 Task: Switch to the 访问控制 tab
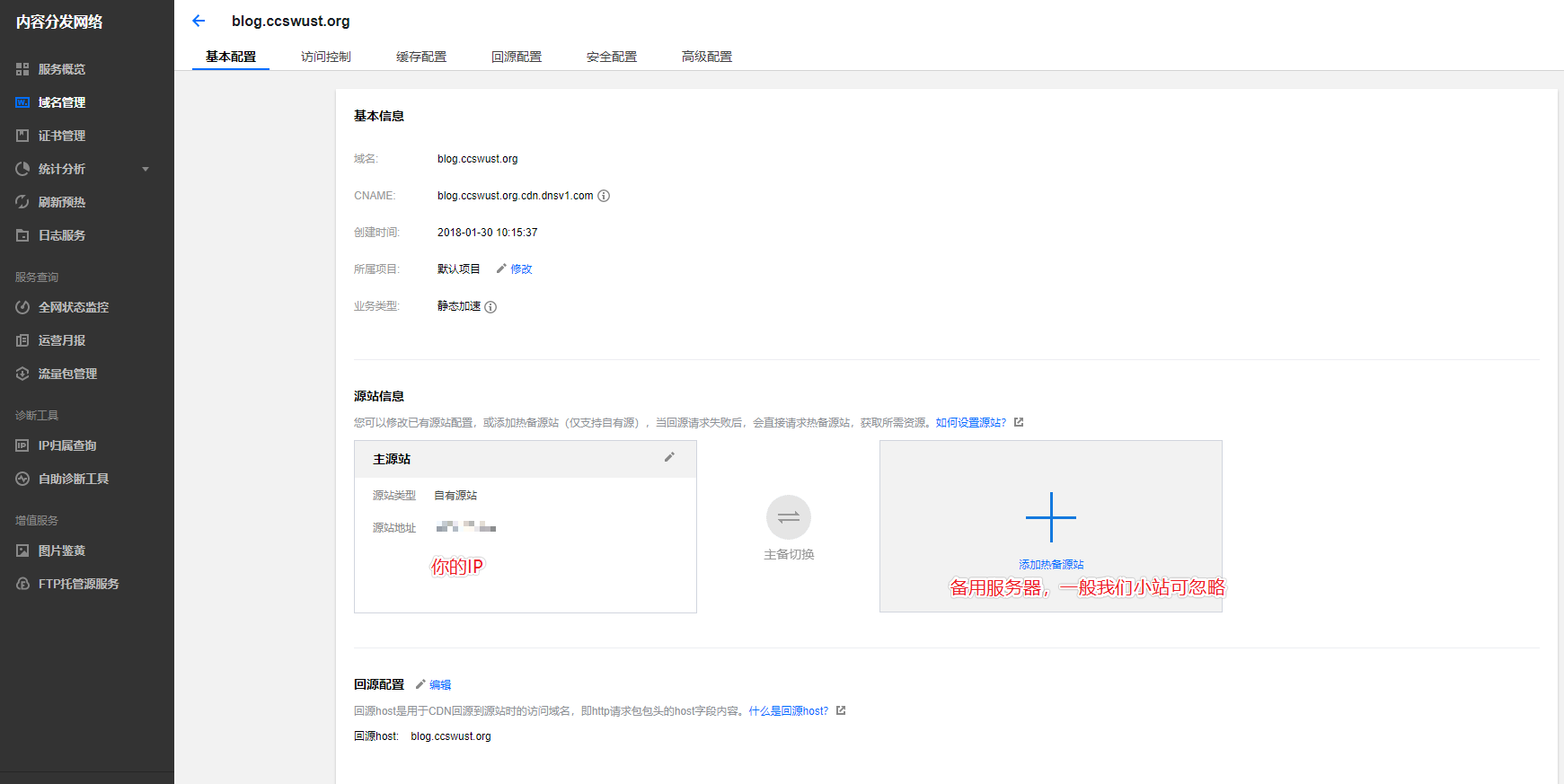click(x=326, y=57)
